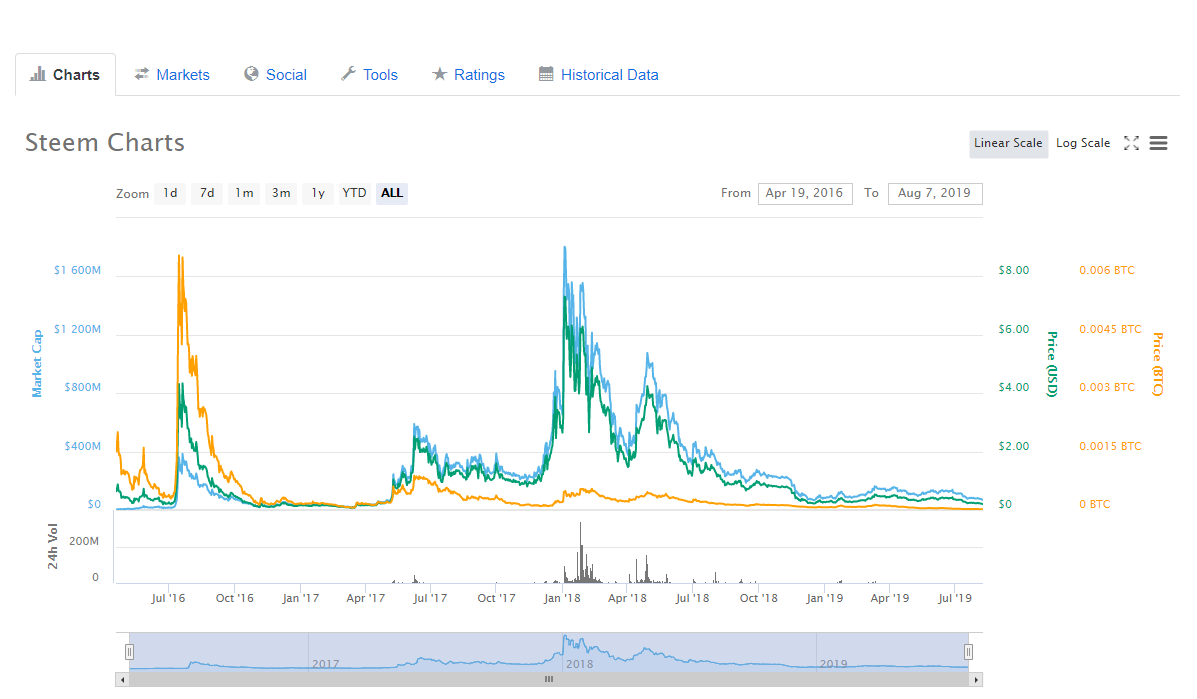The width and height of the screenshot is (1197, 699).
Task: Click the $1 600M axis value
Action: (x=77, y=270)
